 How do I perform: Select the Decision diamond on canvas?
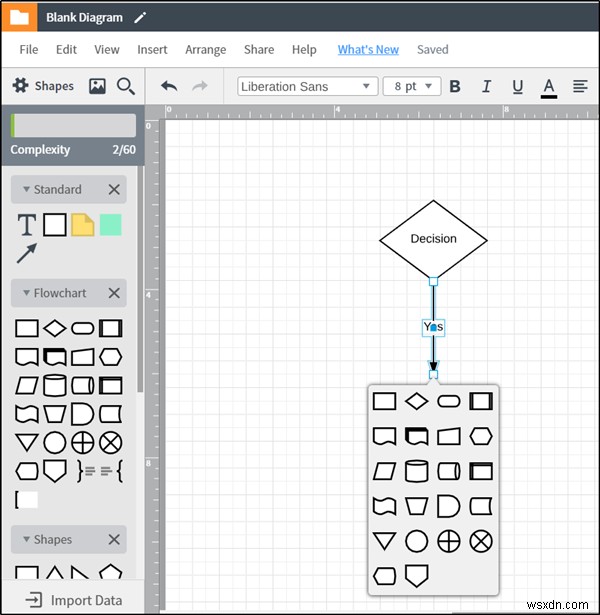tap(433, 240)
